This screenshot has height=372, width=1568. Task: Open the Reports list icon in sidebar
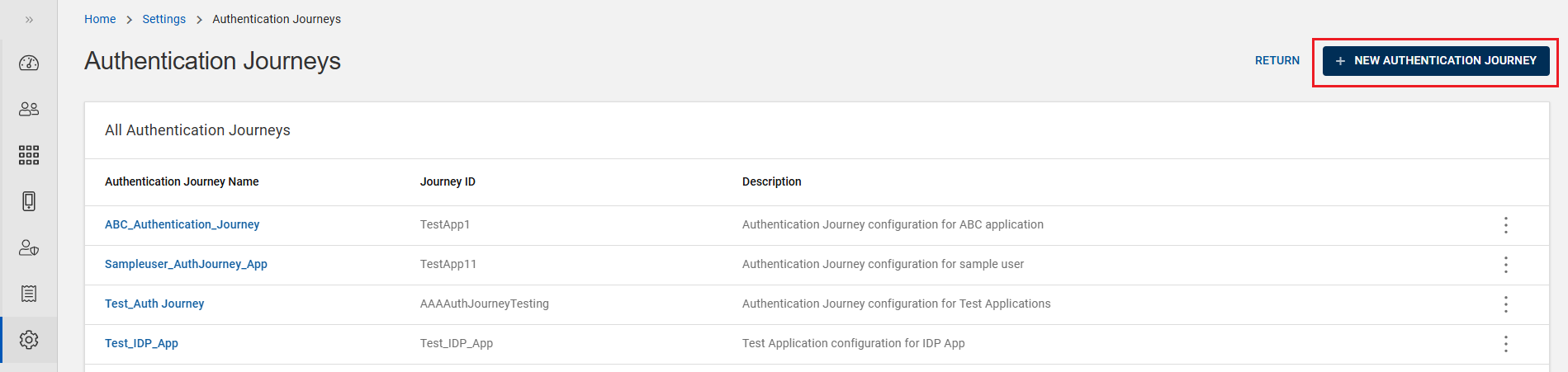(29, 294)
